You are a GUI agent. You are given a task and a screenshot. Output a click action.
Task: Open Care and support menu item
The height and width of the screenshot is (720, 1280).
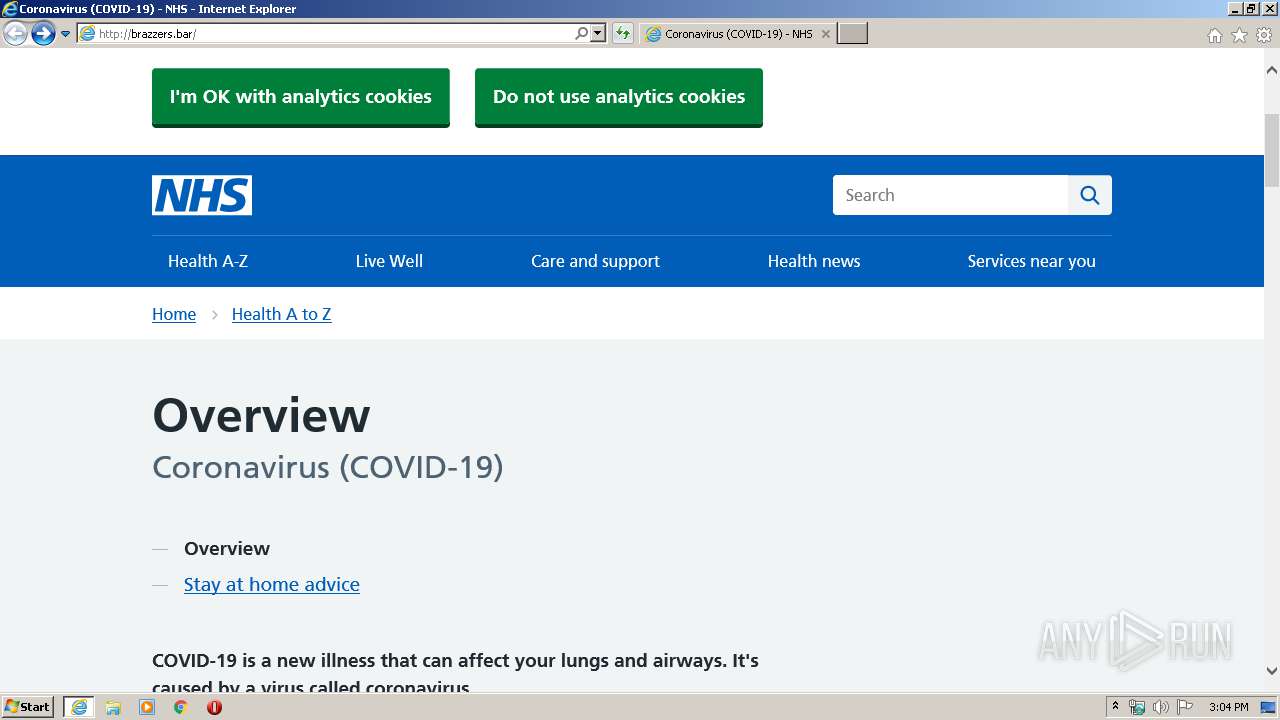click(x=595, y=261)
